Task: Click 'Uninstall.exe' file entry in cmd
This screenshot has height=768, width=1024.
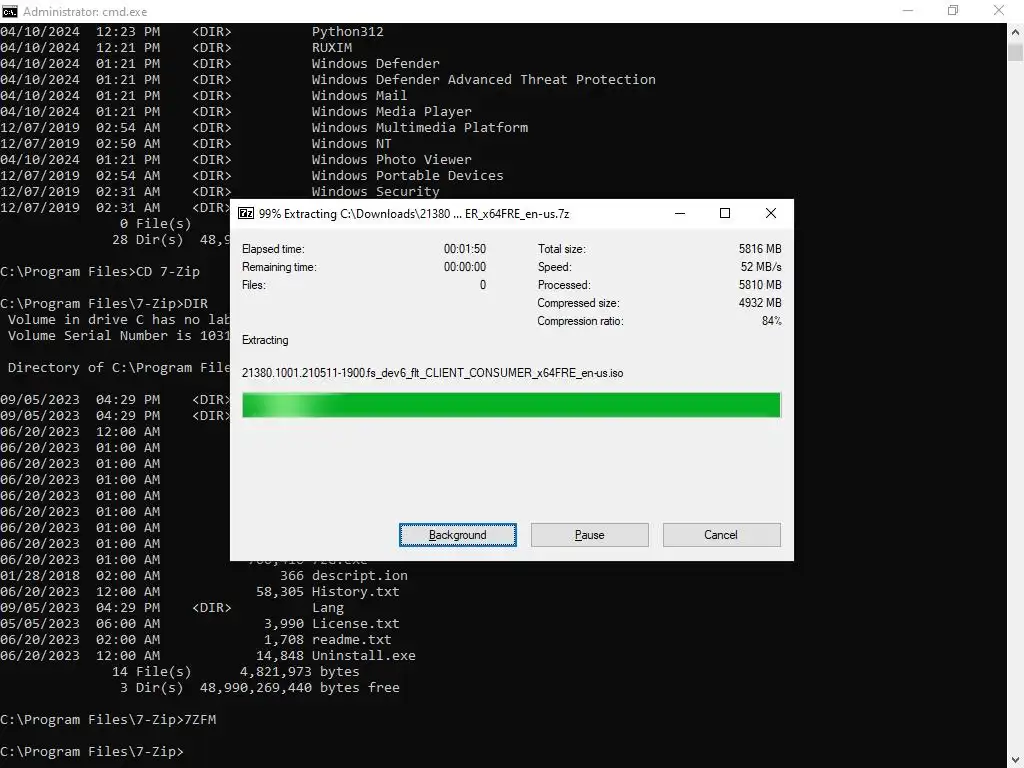Action: pyautogui.click(x=364, y=656)
